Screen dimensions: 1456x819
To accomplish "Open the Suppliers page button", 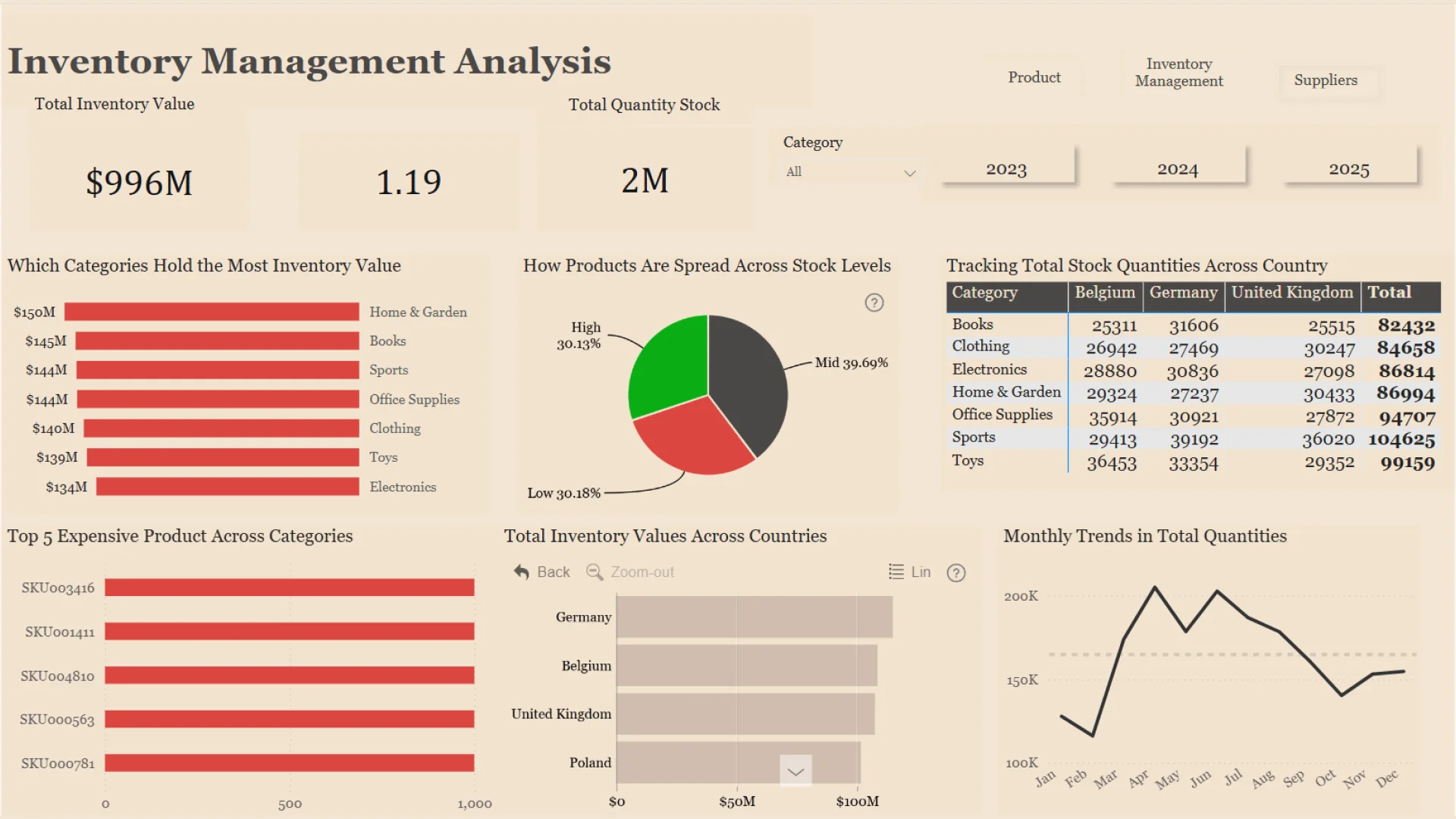I will 1326,80.
